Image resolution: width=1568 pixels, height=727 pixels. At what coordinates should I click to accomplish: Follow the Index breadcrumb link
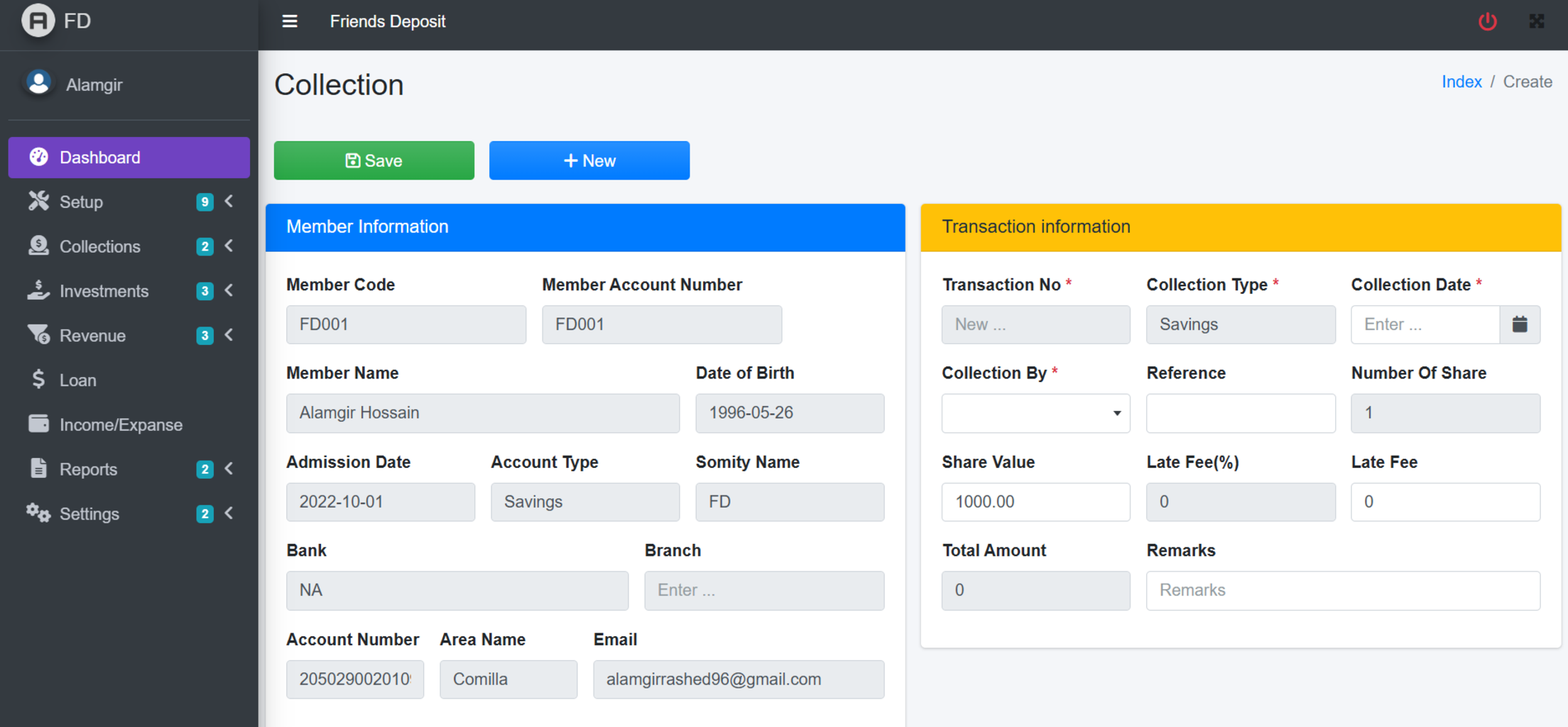[1461, 82]
